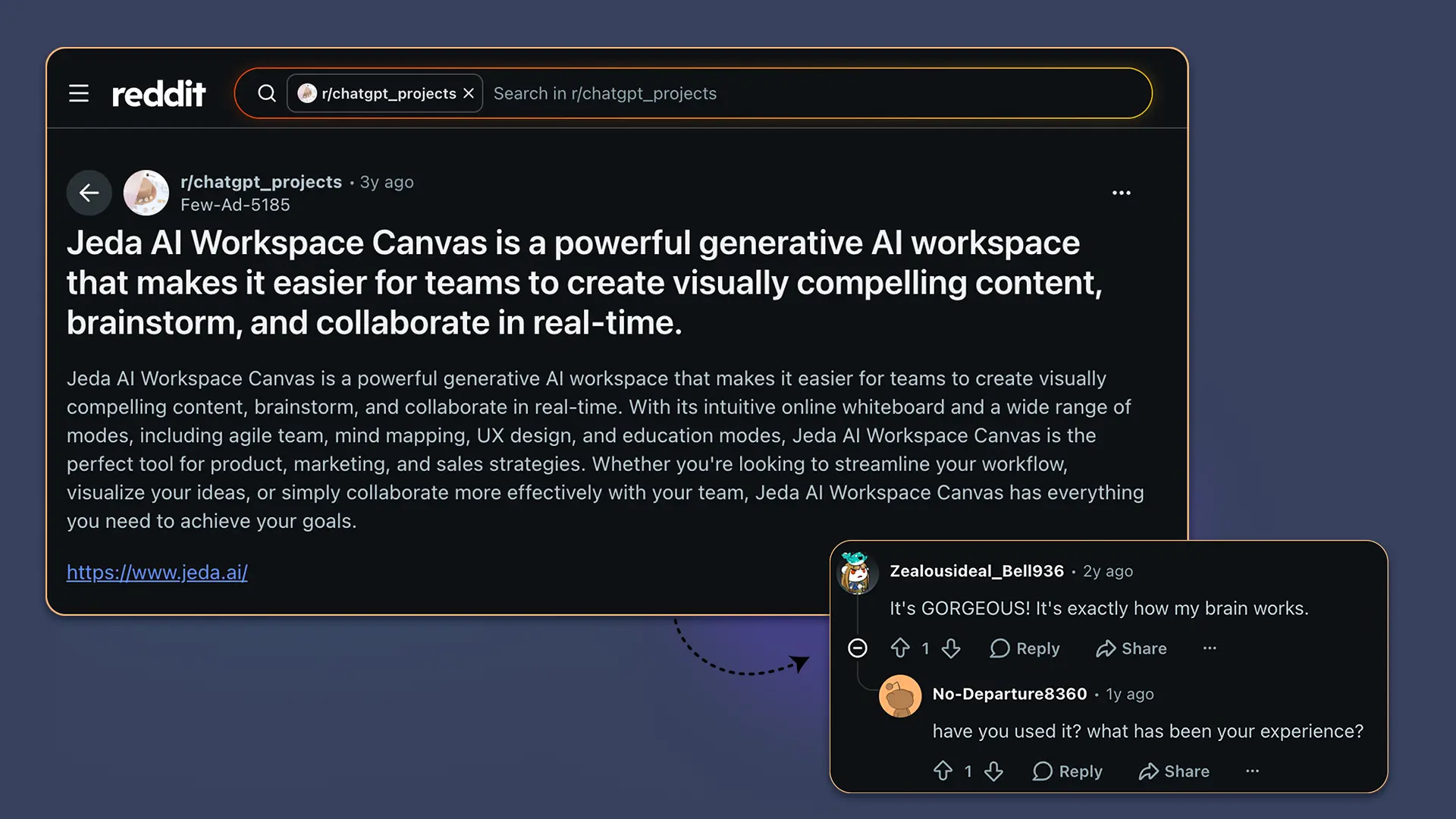The height and width of the screenshot is (819, 1456).
Task: Click the reddit logo
Action: (158, 93)
